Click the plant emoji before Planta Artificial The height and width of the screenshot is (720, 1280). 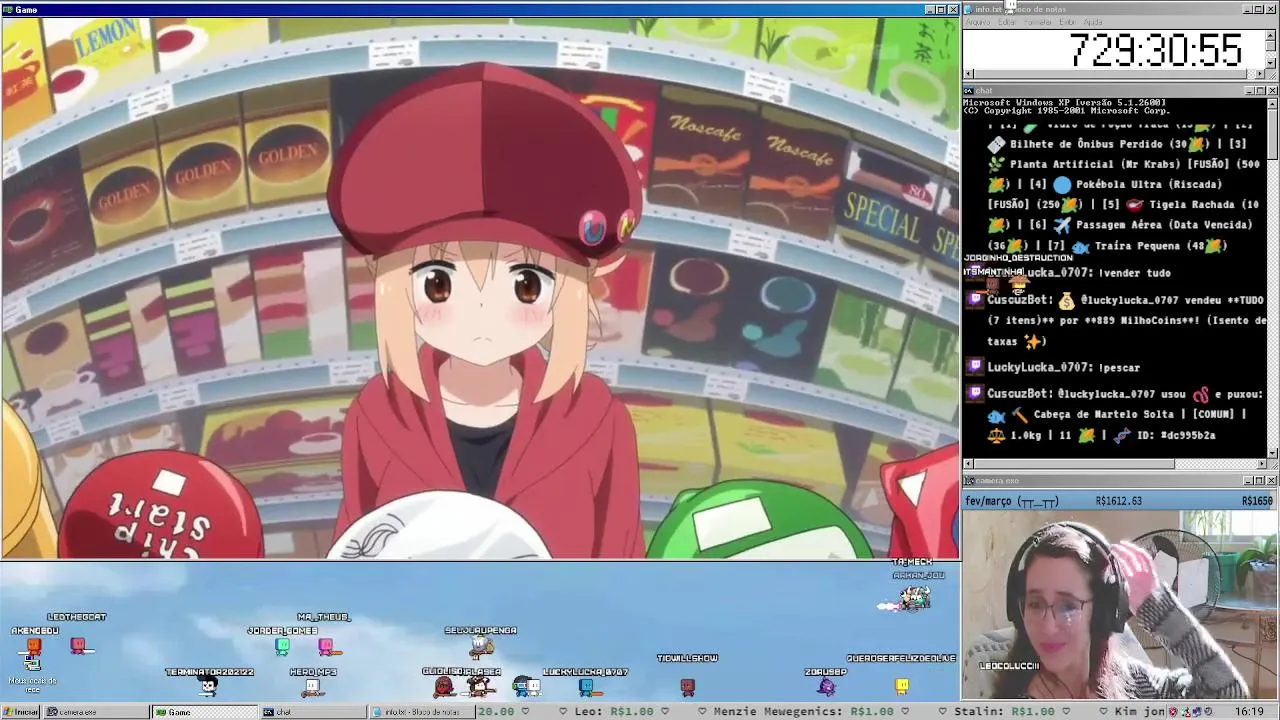pyautogui.click(x=996, y=164)
